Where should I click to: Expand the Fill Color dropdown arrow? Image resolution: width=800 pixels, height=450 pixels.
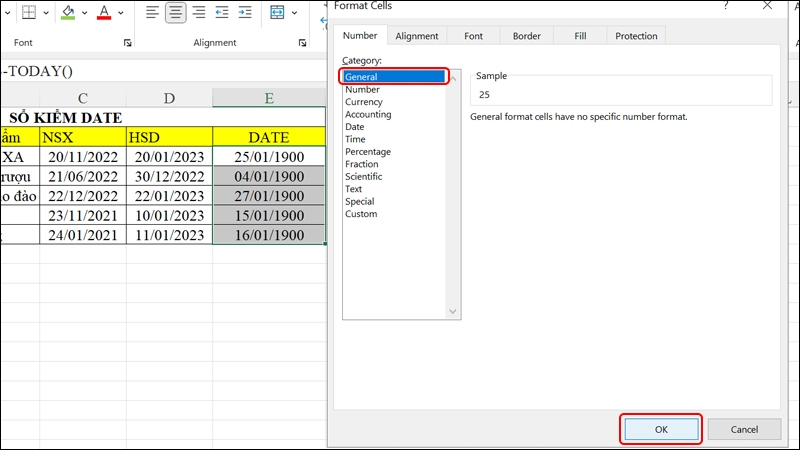pyautogui.click(x=85, y=13)
